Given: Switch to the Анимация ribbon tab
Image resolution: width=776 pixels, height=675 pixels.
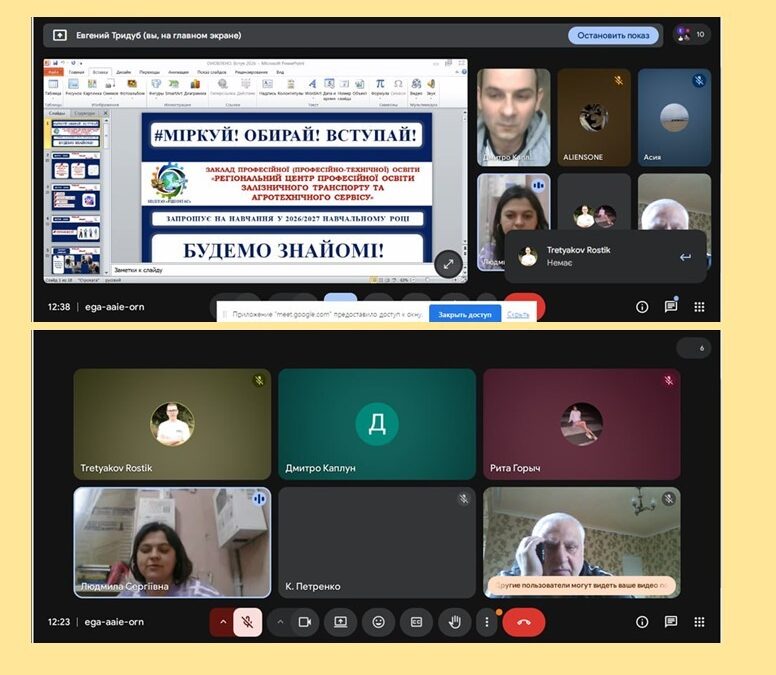Looking at the screenshot, I should click(x=178, y=72).
